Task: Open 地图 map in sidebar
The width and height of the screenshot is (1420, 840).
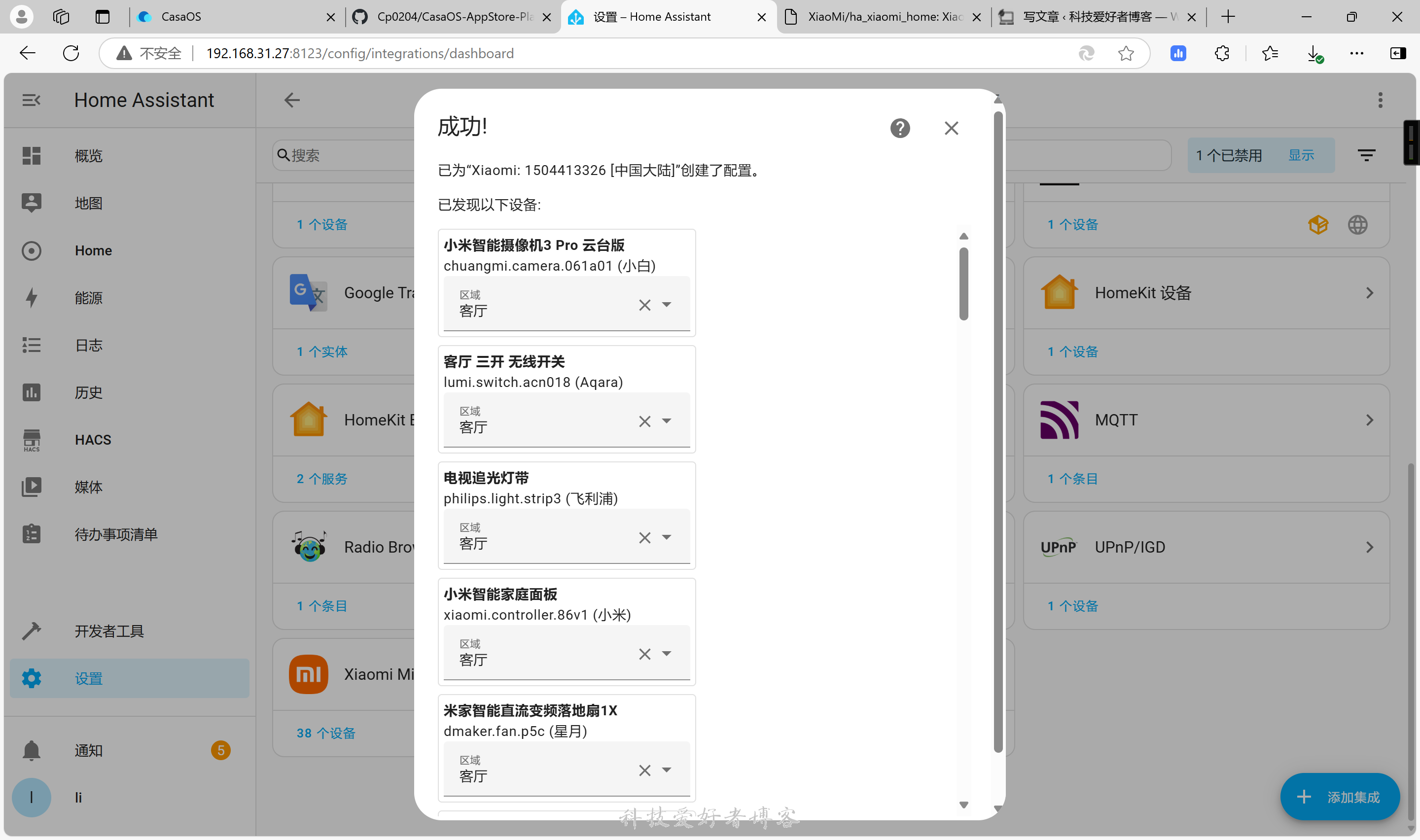Action: point(130,203)
